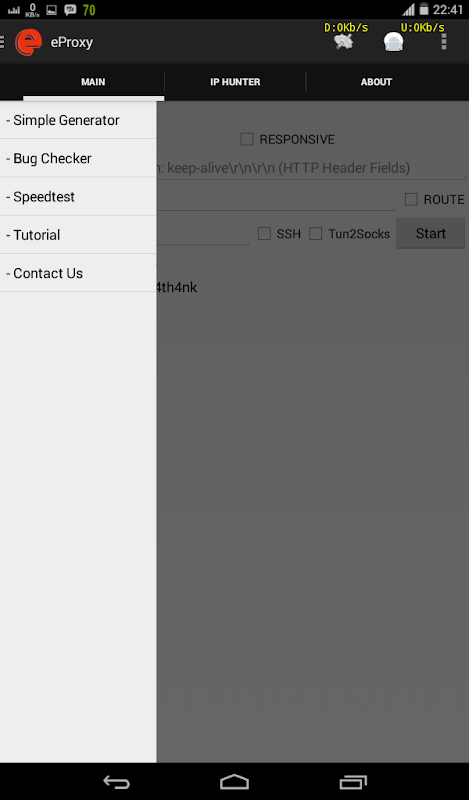Tap the upload speed android icon

pos(393,42)
